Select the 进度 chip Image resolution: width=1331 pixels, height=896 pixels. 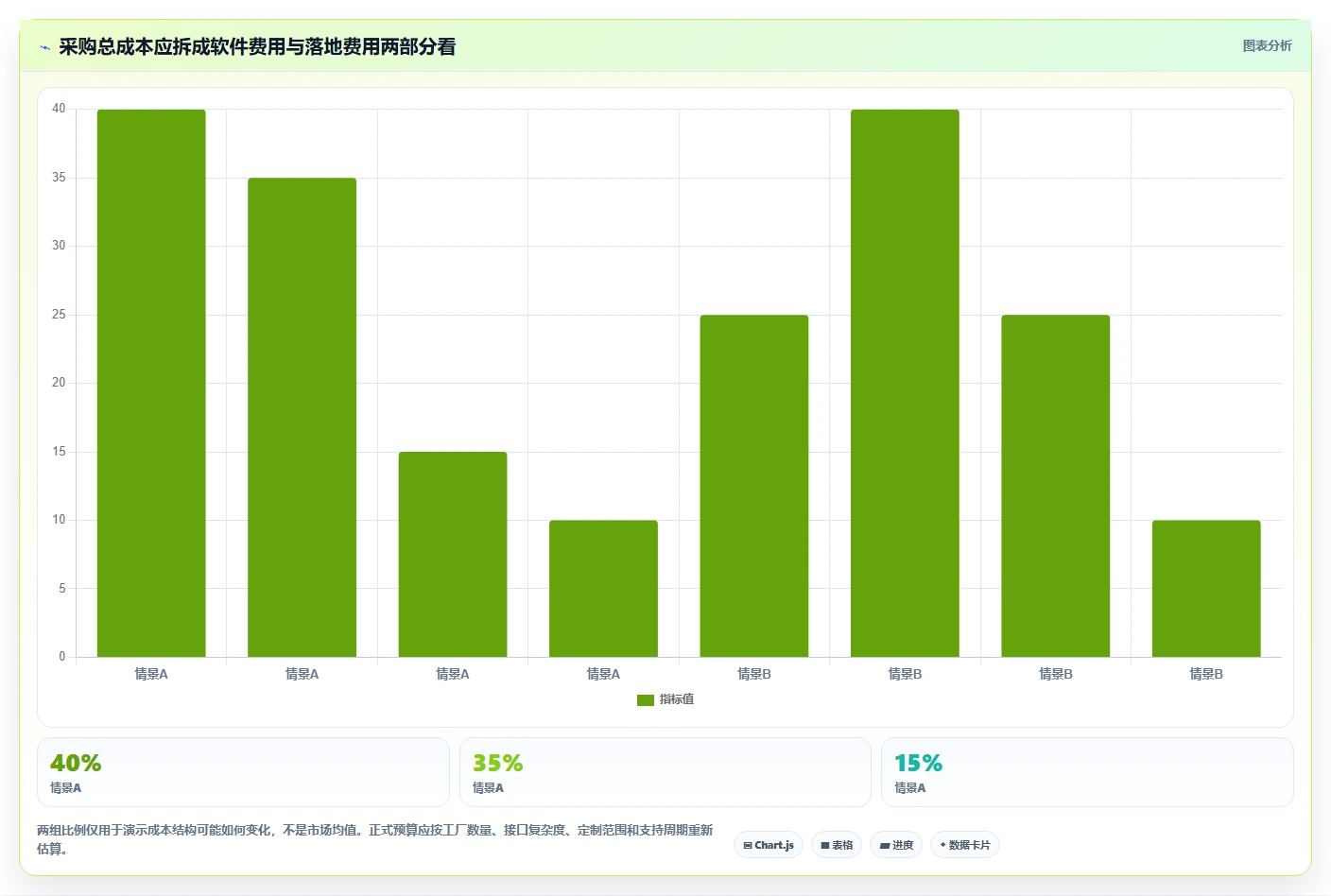[896, 845]
